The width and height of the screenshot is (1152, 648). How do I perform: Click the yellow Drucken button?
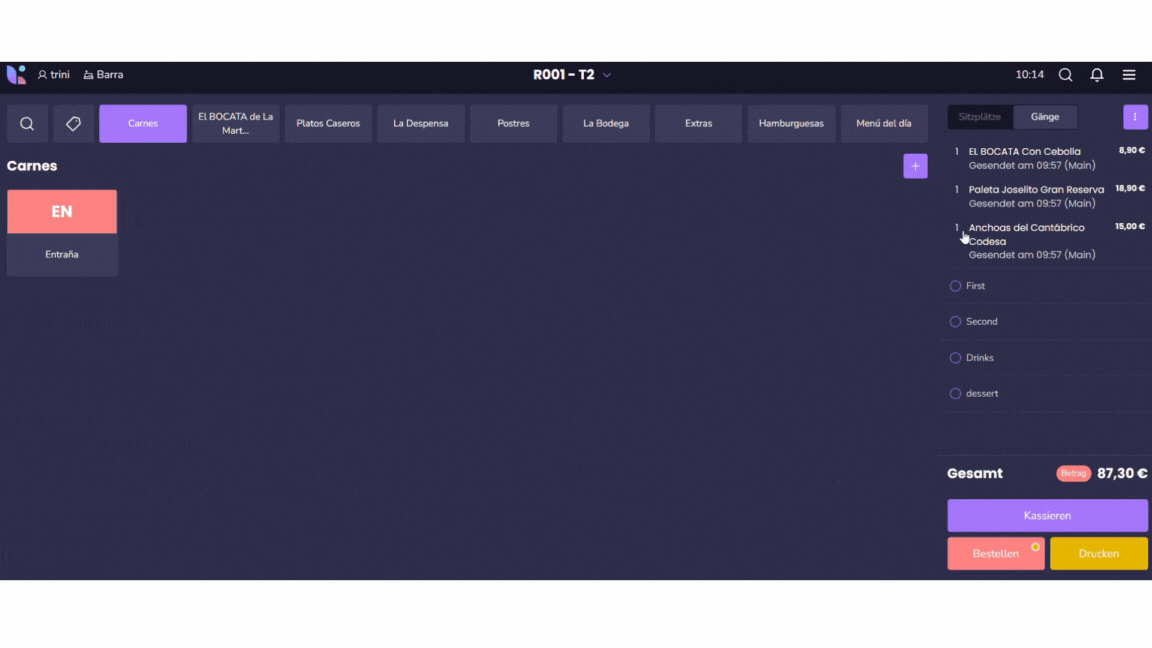[x=1098, y=554]
